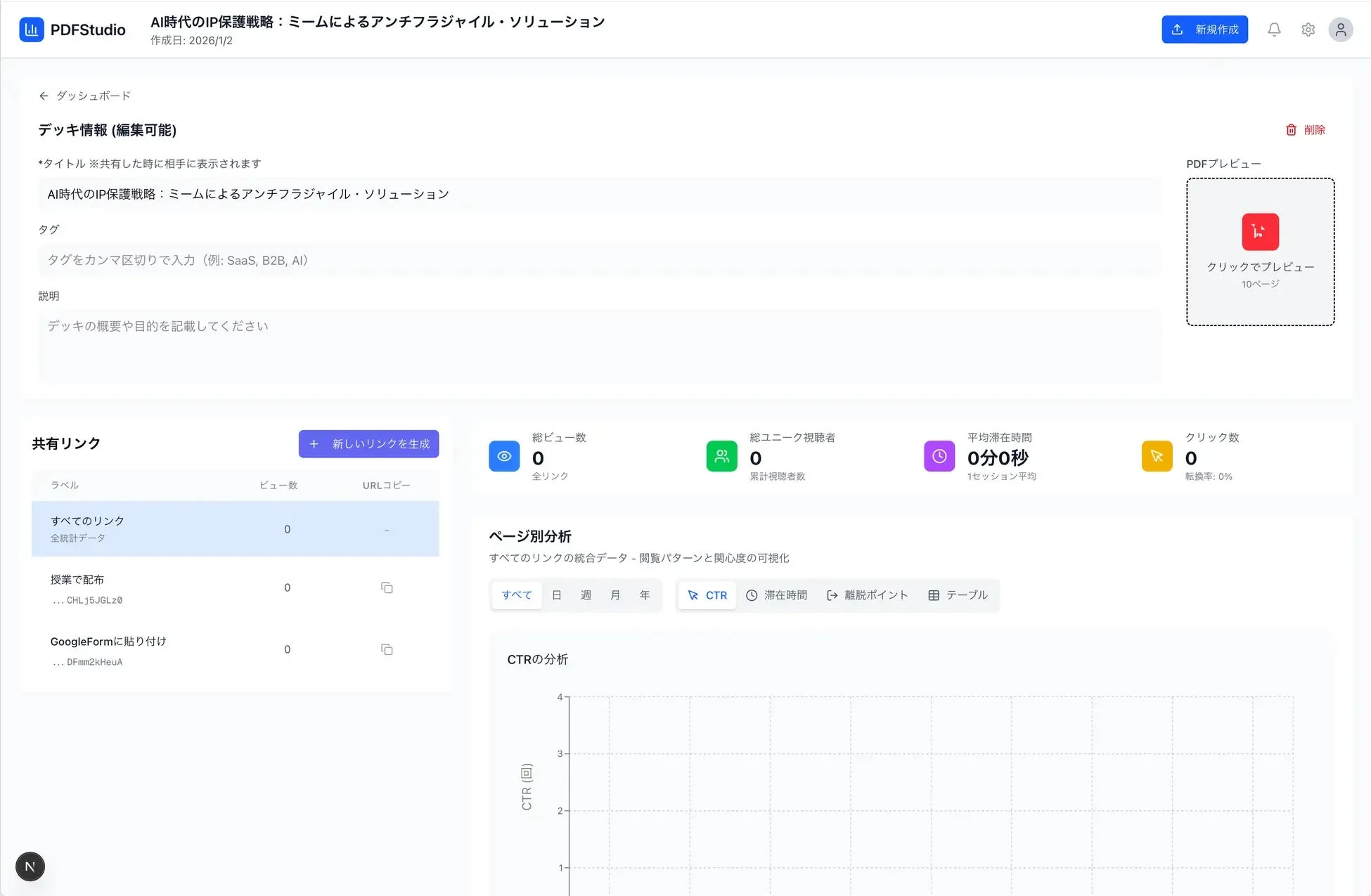Select the 週 period option
This screenshot has width=1371, height=896.
click(586, 595)
